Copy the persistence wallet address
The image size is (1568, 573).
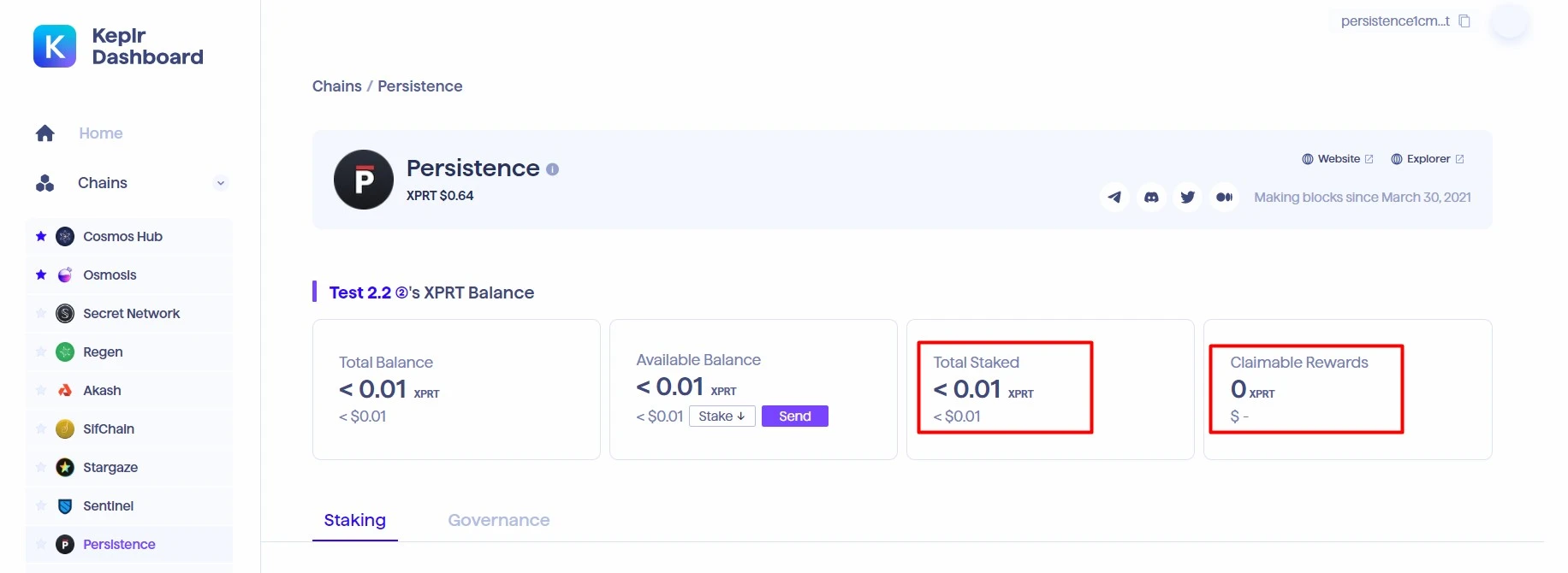[1464, 21]
